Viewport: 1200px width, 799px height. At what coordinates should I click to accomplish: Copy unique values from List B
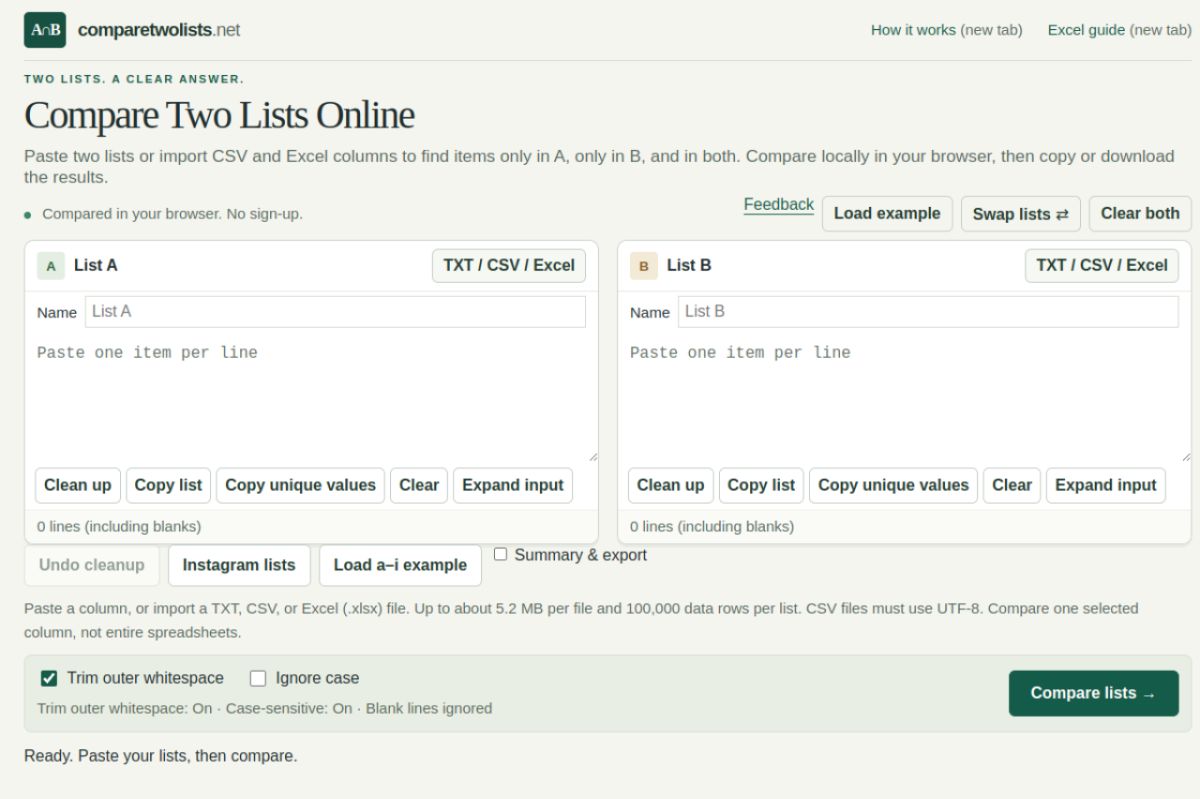click(x=893, y=486)
